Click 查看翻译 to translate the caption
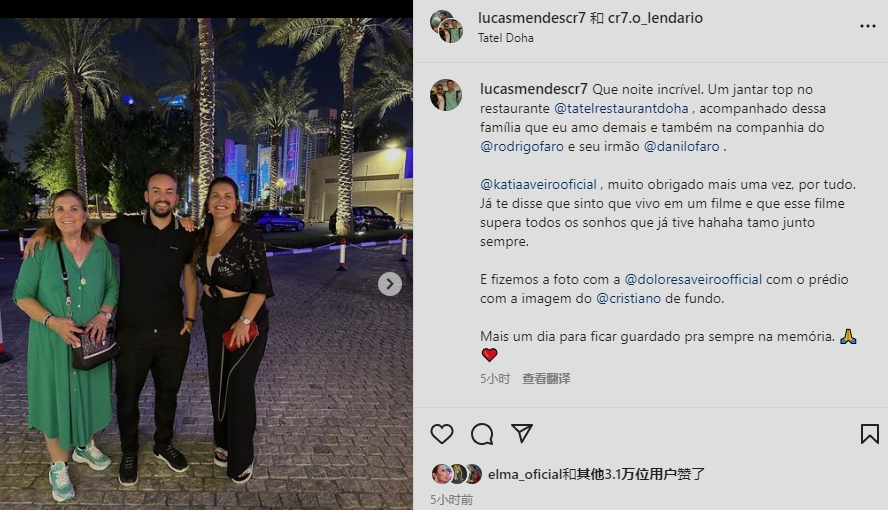The image size is (888, 510). coord(546,379)
